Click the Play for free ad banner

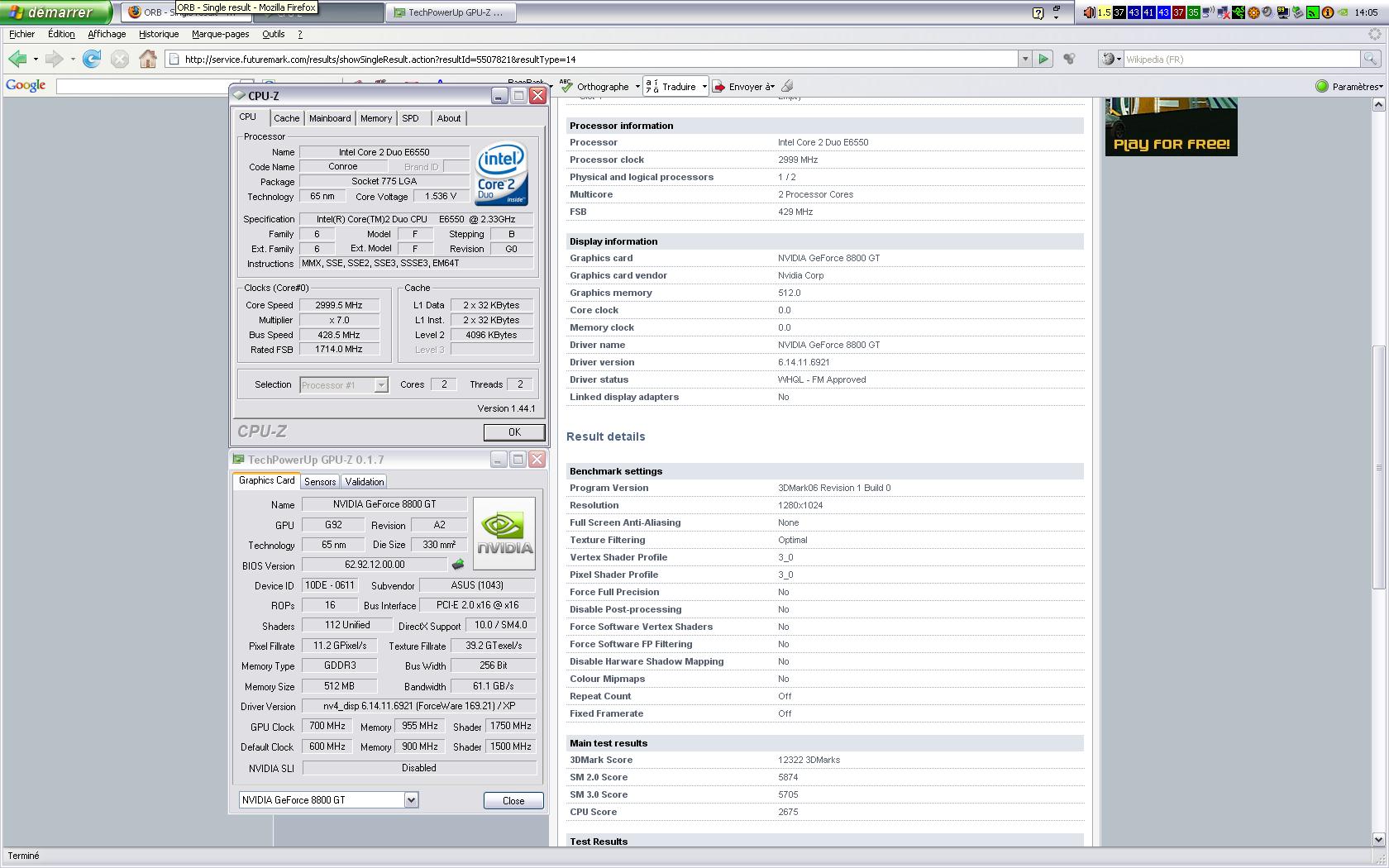[x=1171, y=126]
